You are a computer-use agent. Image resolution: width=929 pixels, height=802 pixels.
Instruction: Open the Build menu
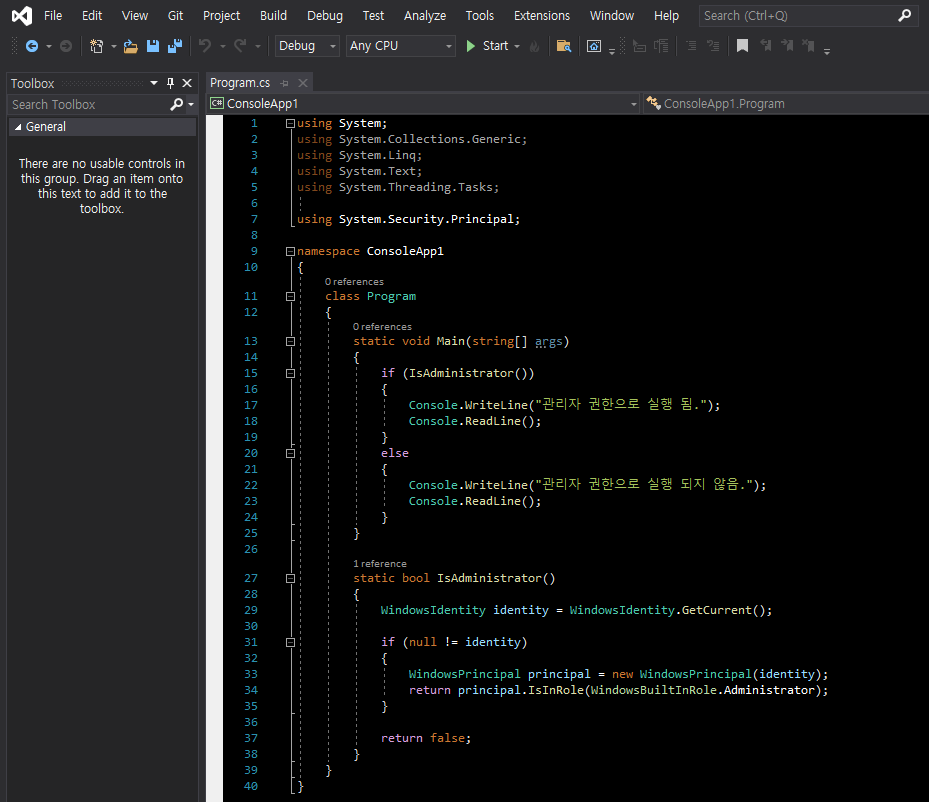point(273,15)
